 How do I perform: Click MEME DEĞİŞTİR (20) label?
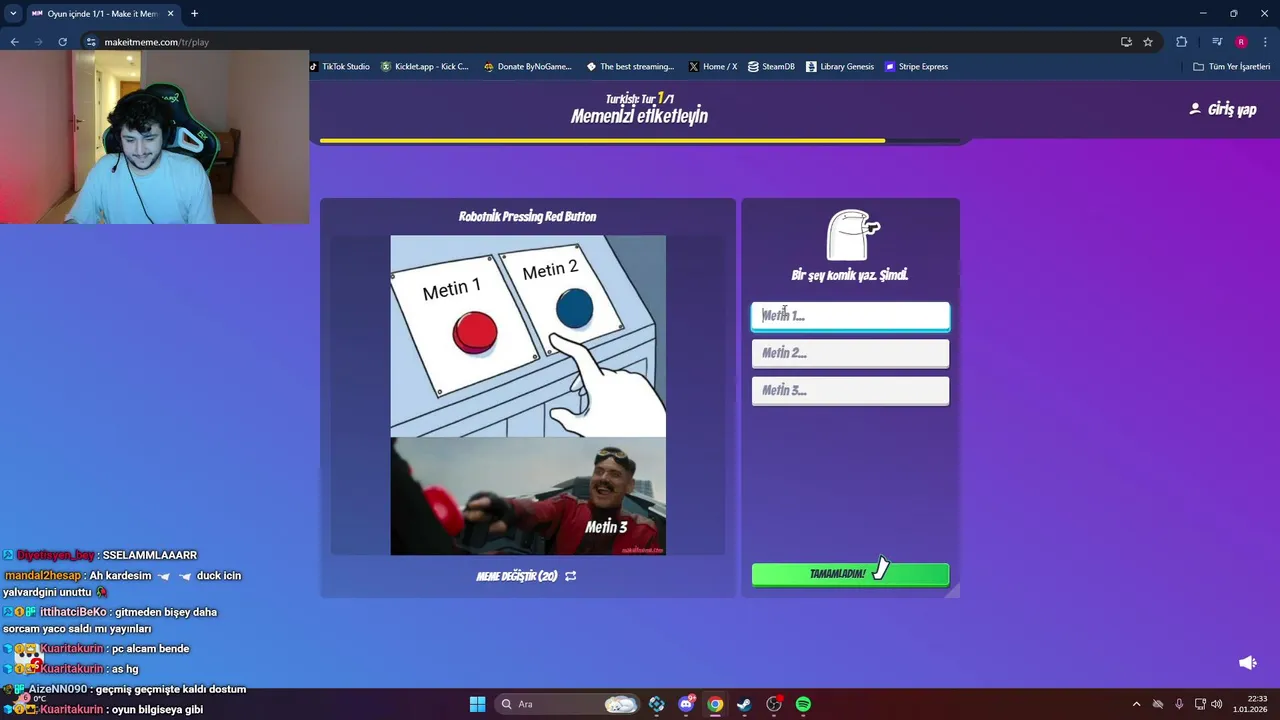(517, 576)
